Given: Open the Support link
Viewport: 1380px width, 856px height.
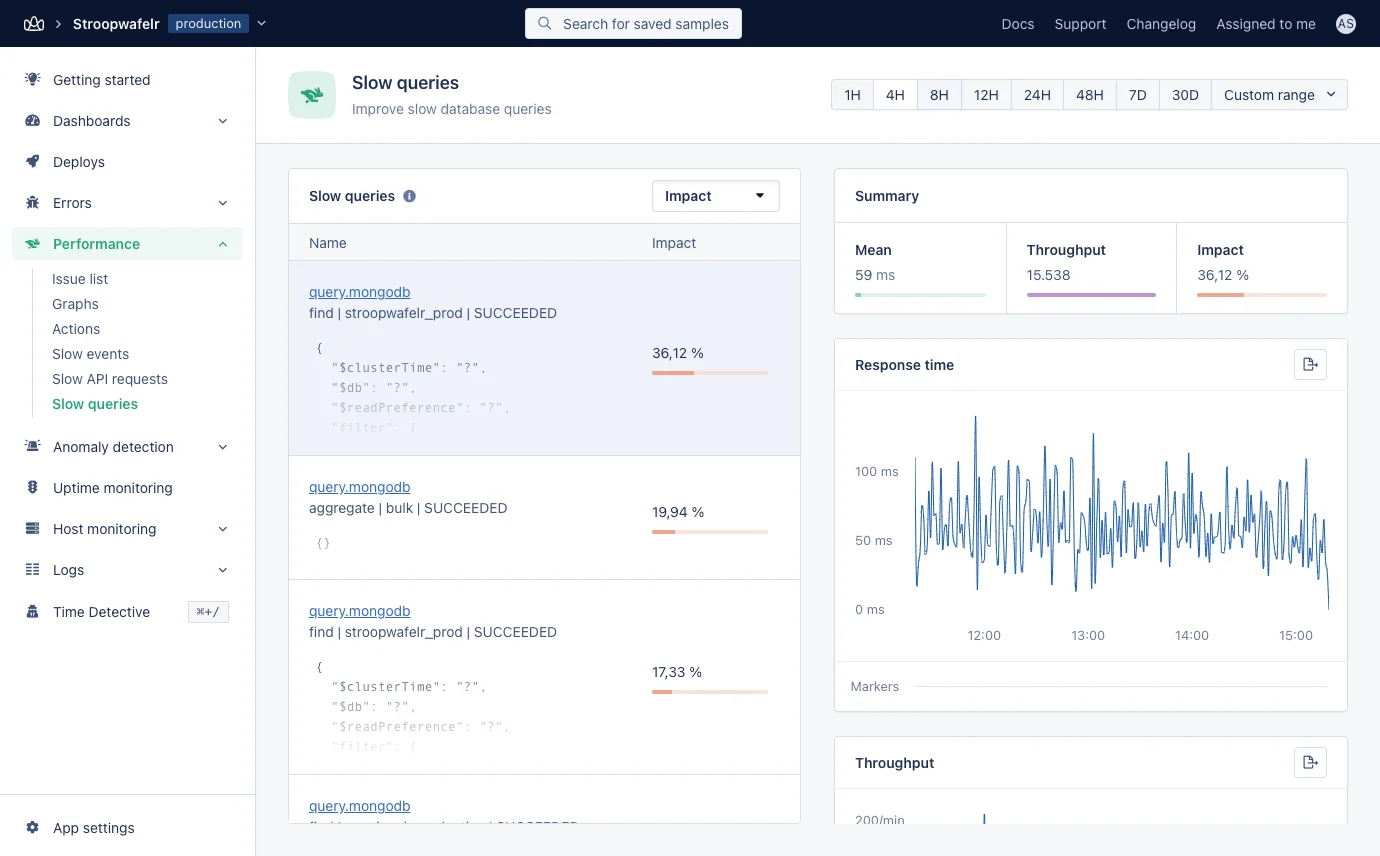Looking at the screenshot, I should point(1080,24).
